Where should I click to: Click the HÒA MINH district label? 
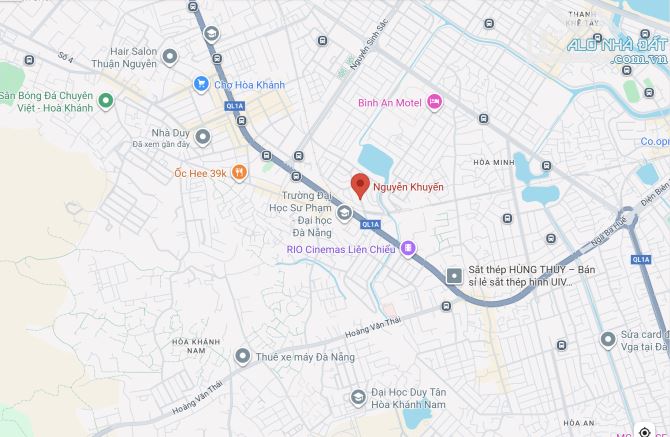point(494,162)
